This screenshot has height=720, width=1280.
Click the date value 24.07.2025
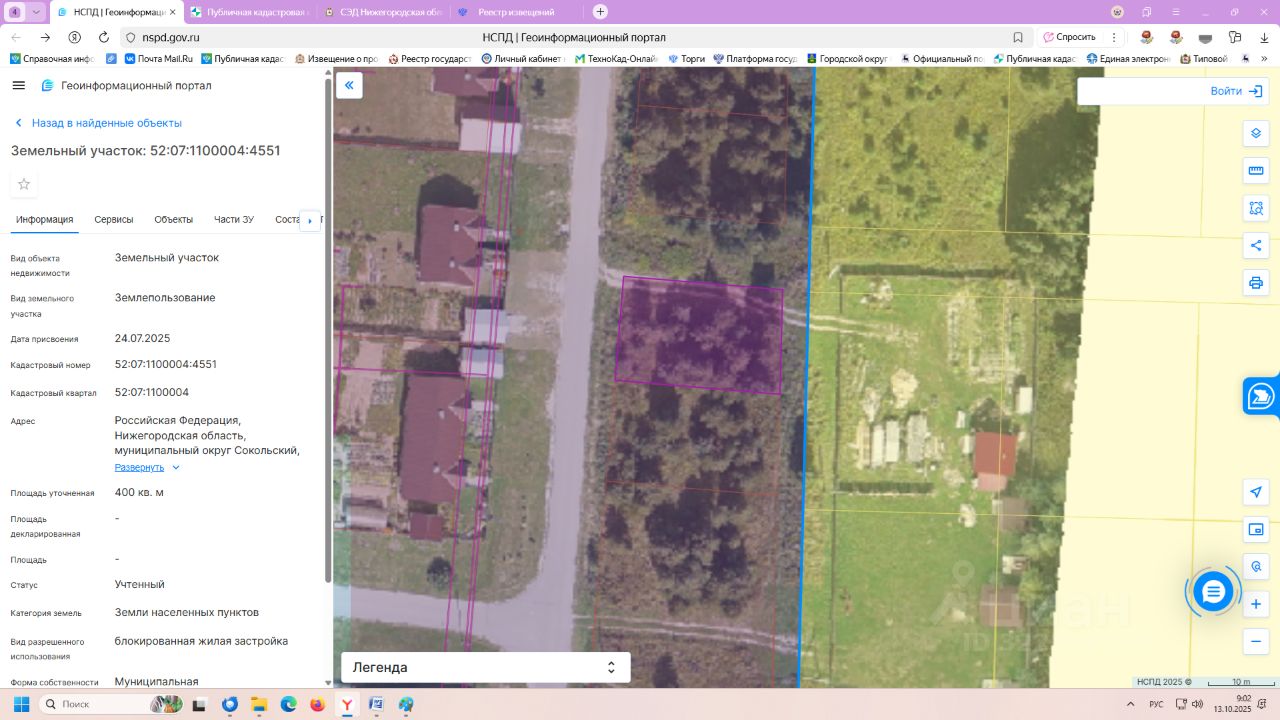point(143,338)
